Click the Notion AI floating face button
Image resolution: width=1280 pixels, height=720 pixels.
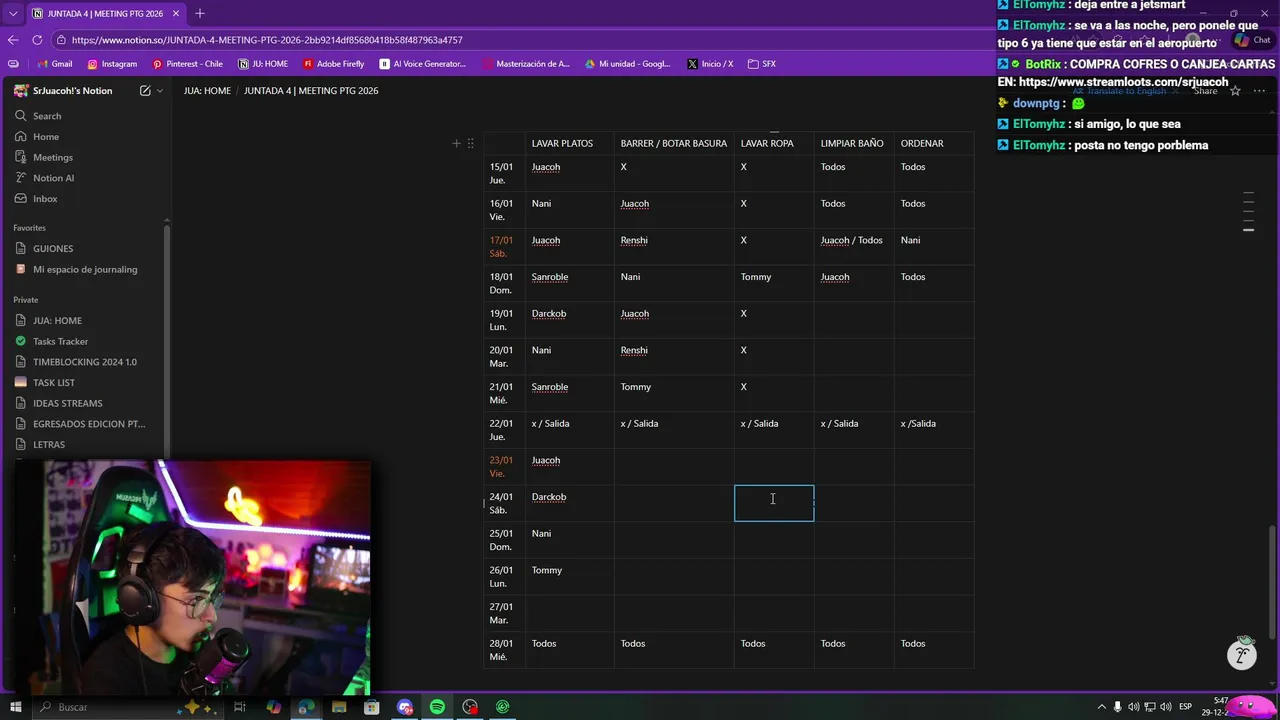coord(1242,655)
